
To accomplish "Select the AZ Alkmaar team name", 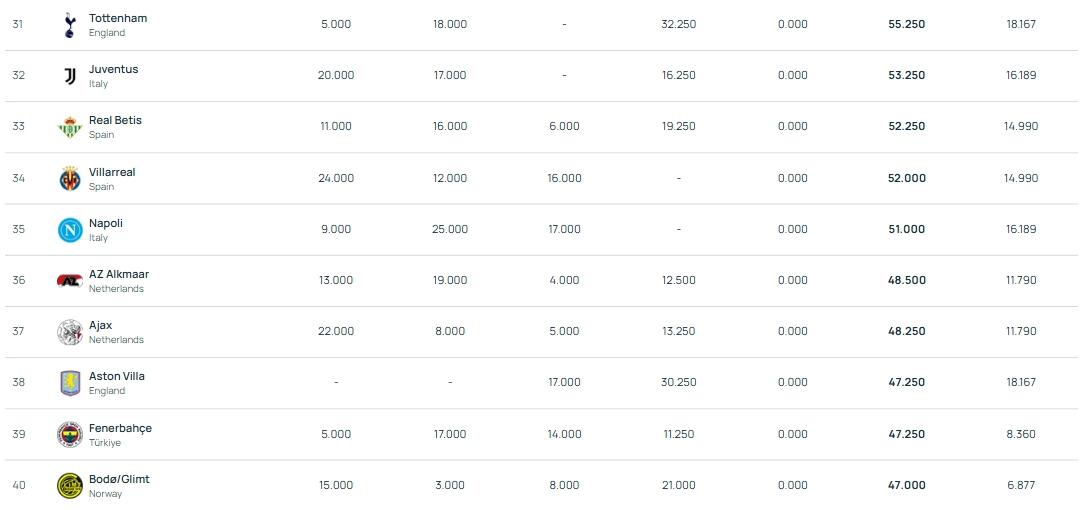I will pos(119,274).
